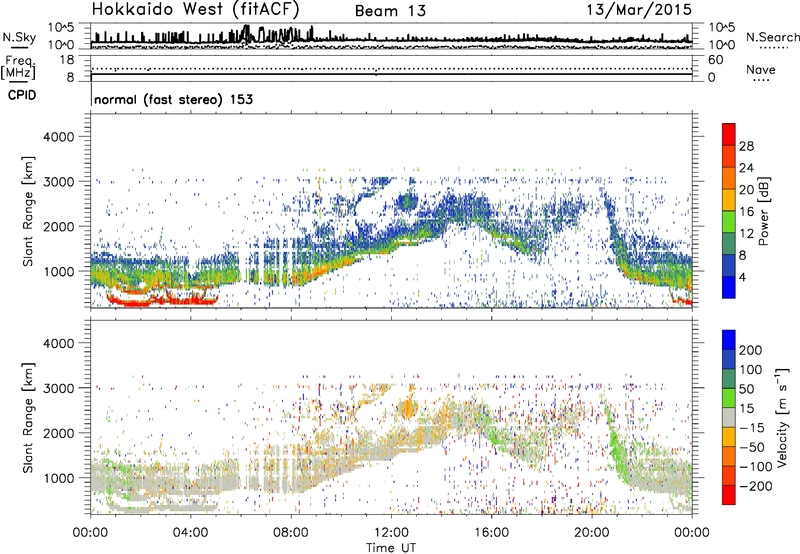Click the '28' label on Power scale
Image resolution: width=800 pixels, height=554 pixels.
click(x=746, y=146)
